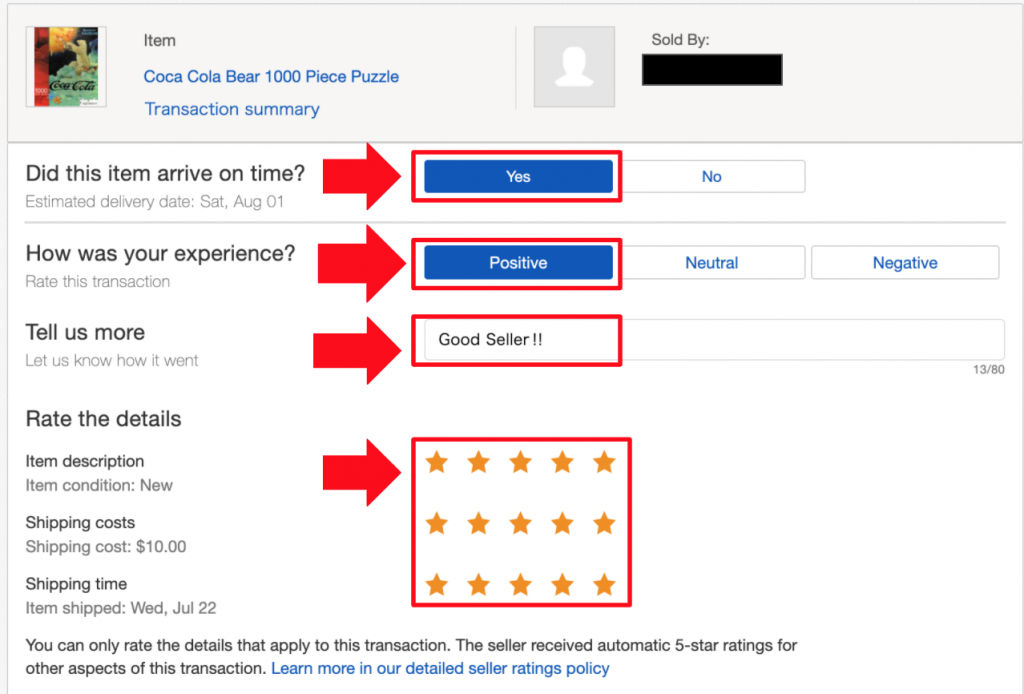This screenshot has width=1024, height=694.
Task: Select No for item arrived on time
Action: (x=711, y=176)
